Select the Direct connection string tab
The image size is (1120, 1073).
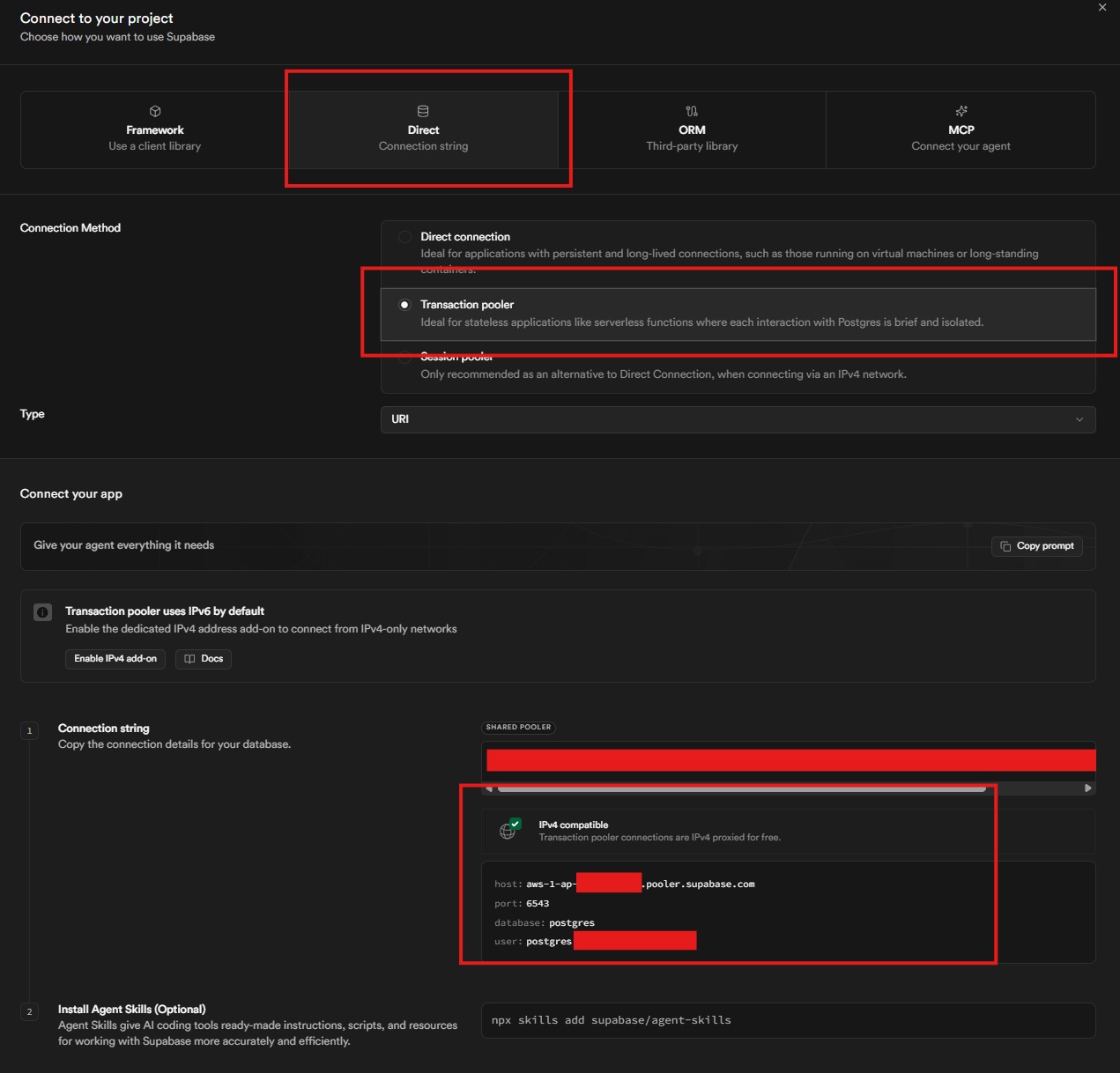pyautogui.click(x=424, y=129)
